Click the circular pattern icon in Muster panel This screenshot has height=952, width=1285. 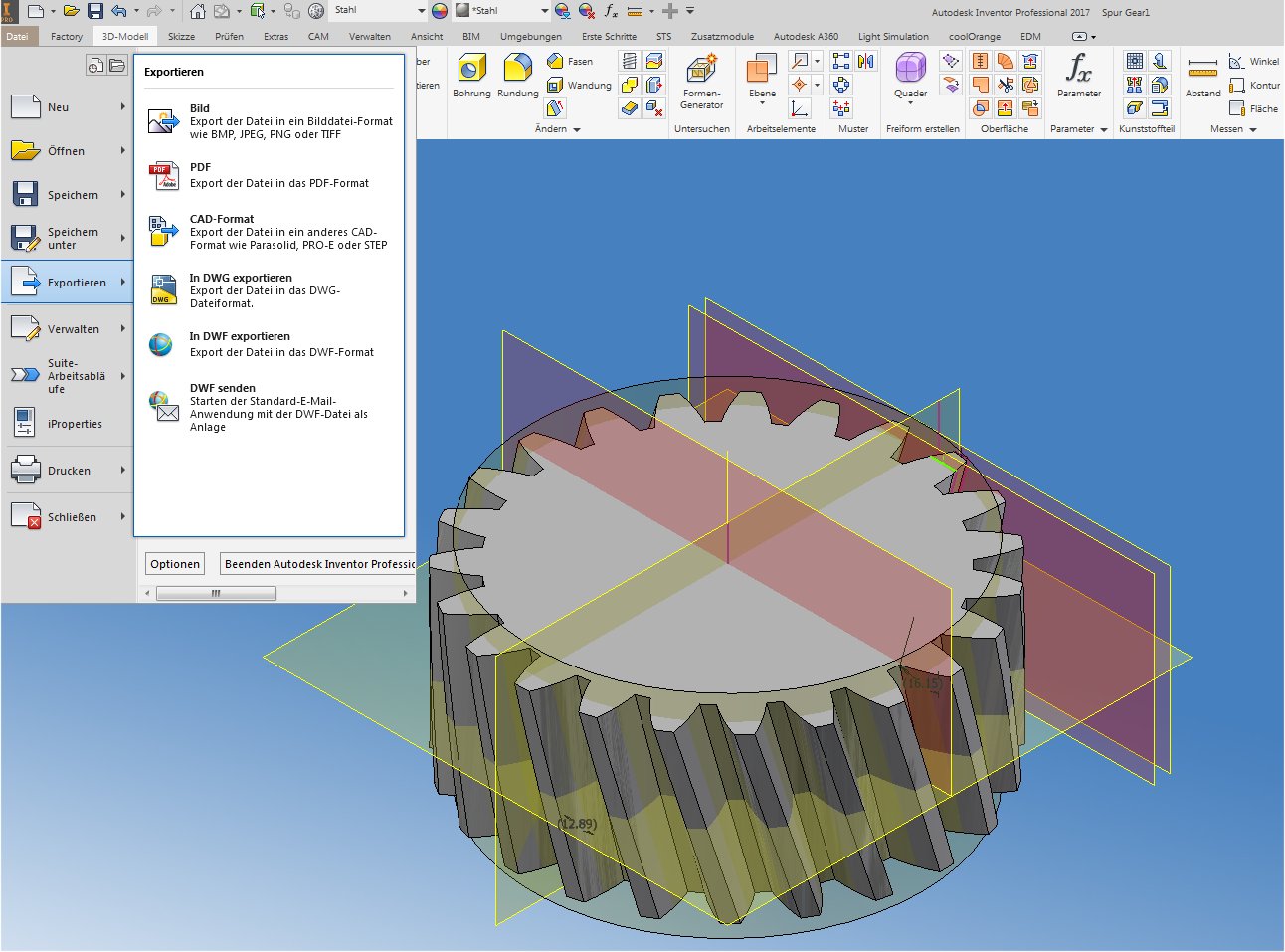click(841, 85)
